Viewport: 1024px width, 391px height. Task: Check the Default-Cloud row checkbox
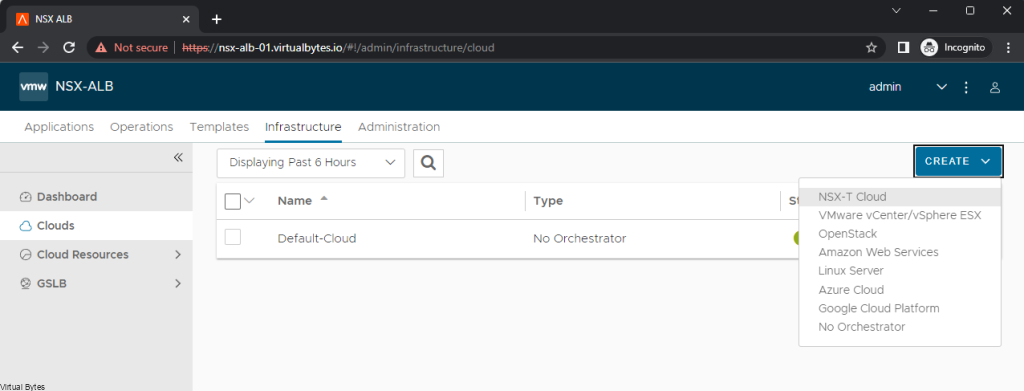pyautogui.click(x=232, y=238)
